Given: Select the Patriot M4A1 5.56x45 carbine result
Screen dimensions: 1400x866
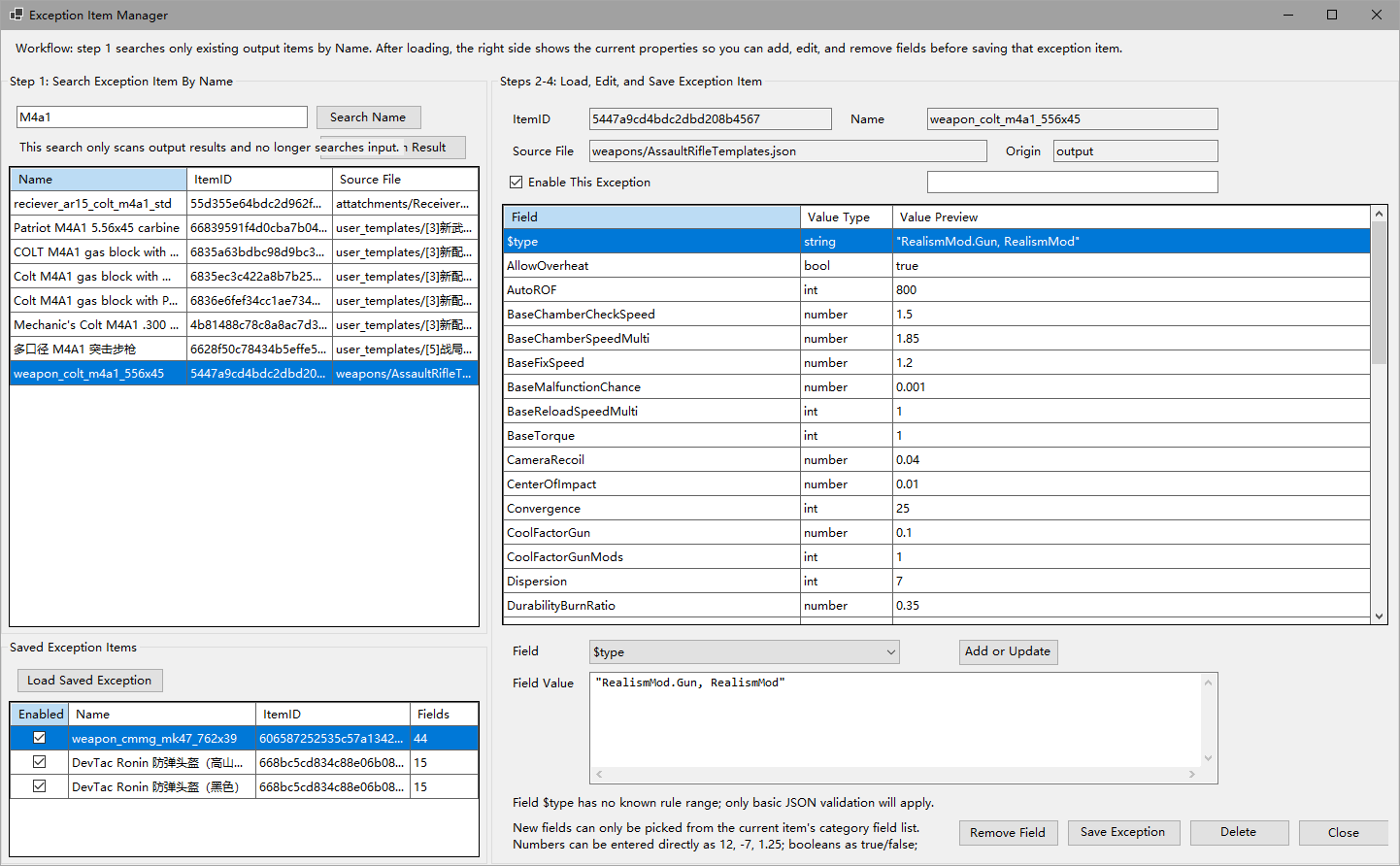Looking at the screenshot, I should (97, 227).
